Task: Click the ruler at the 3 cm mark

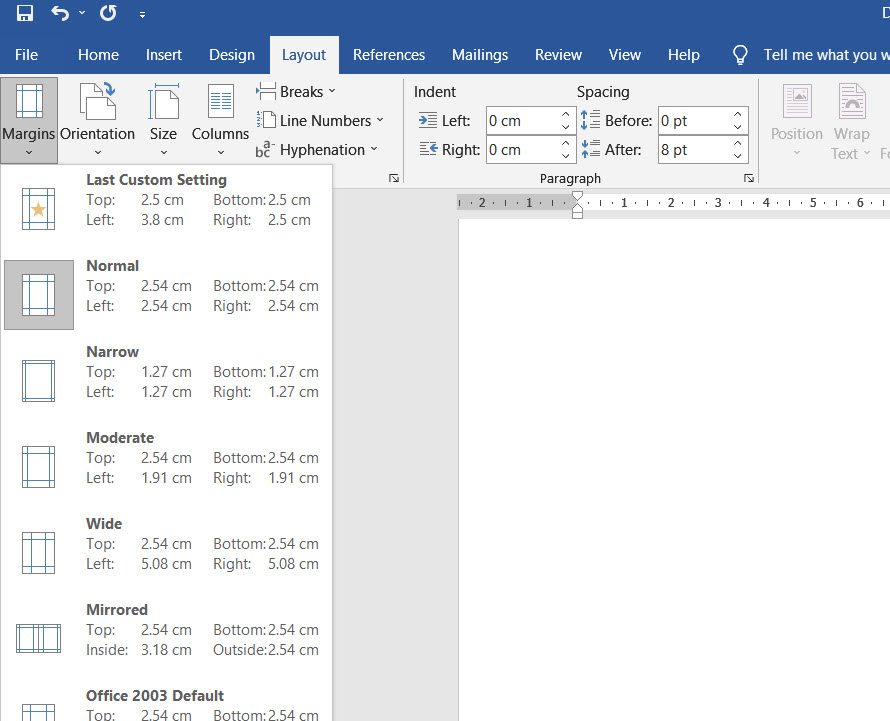Action: (x=718, y=203)
